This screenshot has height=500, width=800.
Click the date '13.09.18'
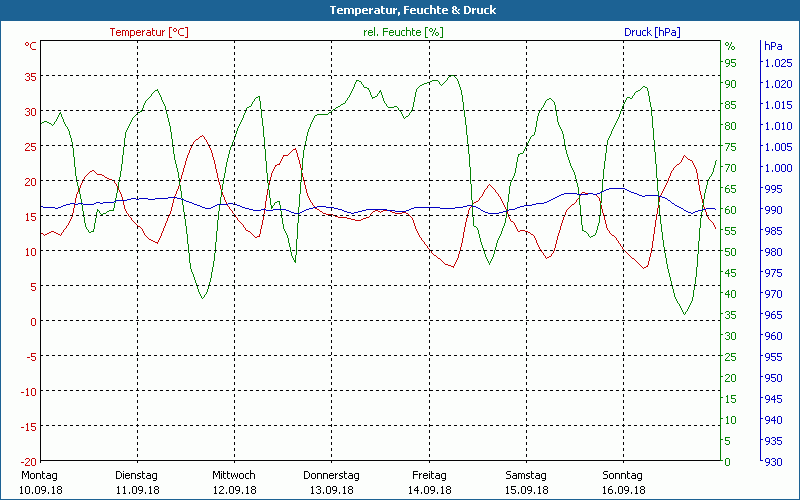click(x=332, y=490)
